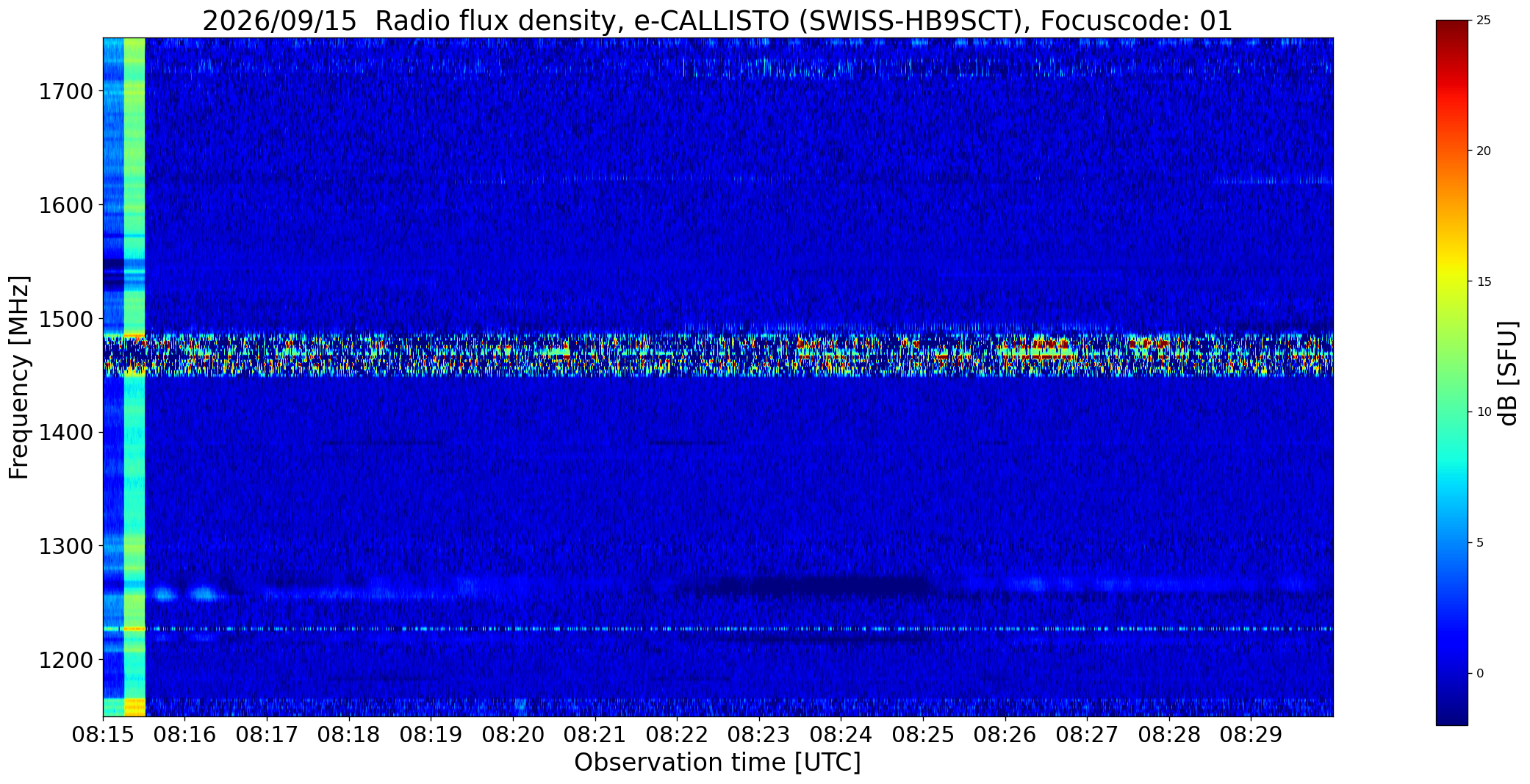This screenshot has width=1530, height=784.
Task: Click the noisy interference band near 1470 MHz
Action: click(x=718, y=354)
